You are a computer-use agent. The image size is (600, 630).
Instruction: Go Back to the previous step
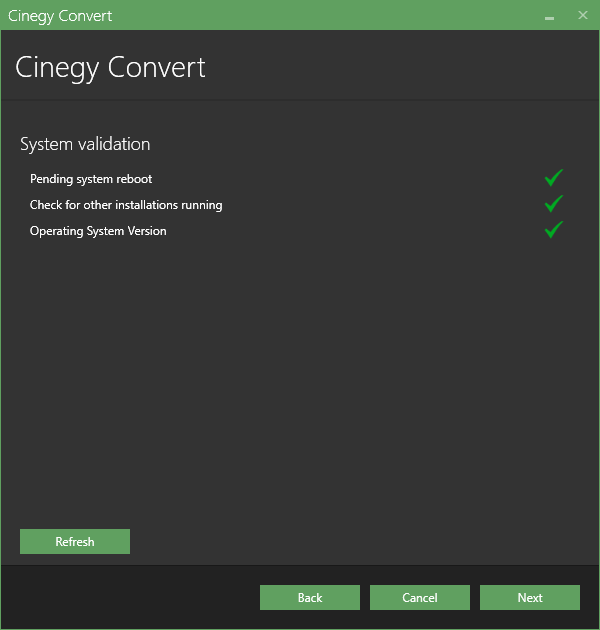click(310, 597)
